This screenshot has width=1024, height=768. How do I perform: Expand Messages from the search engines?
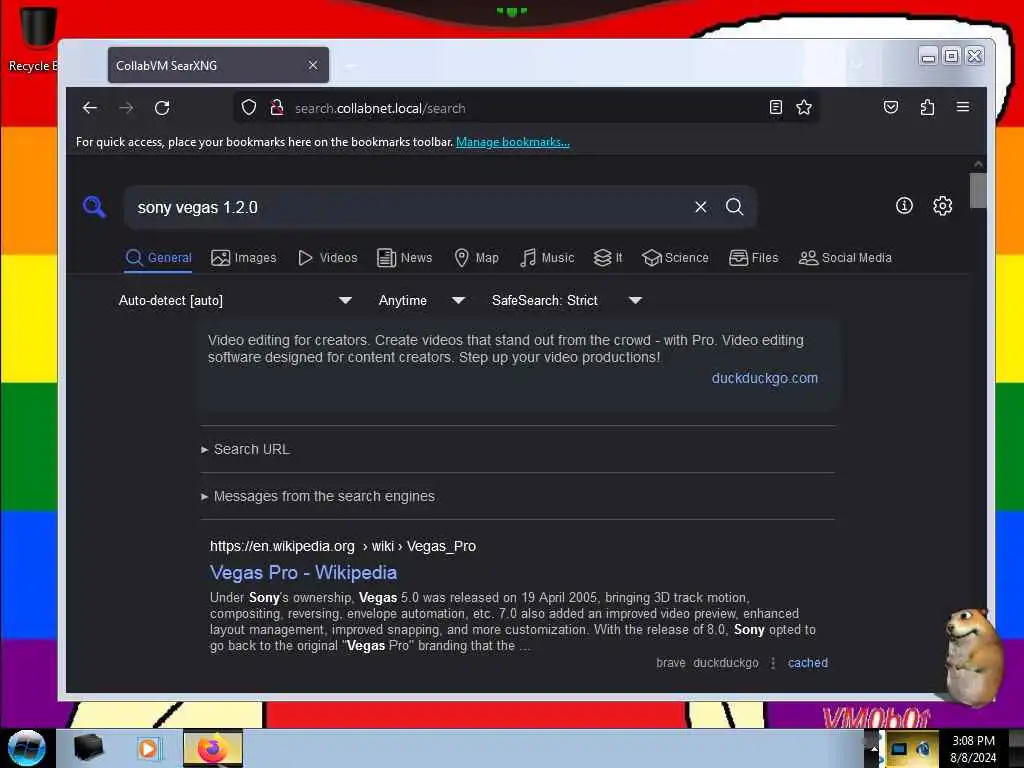(x=318, y=496)
